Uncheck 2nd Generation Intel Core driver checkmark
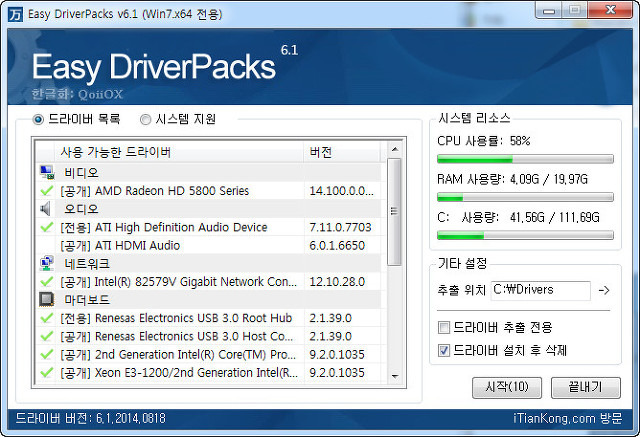Viewport: 640px width, 437px height. click(47, 354)
